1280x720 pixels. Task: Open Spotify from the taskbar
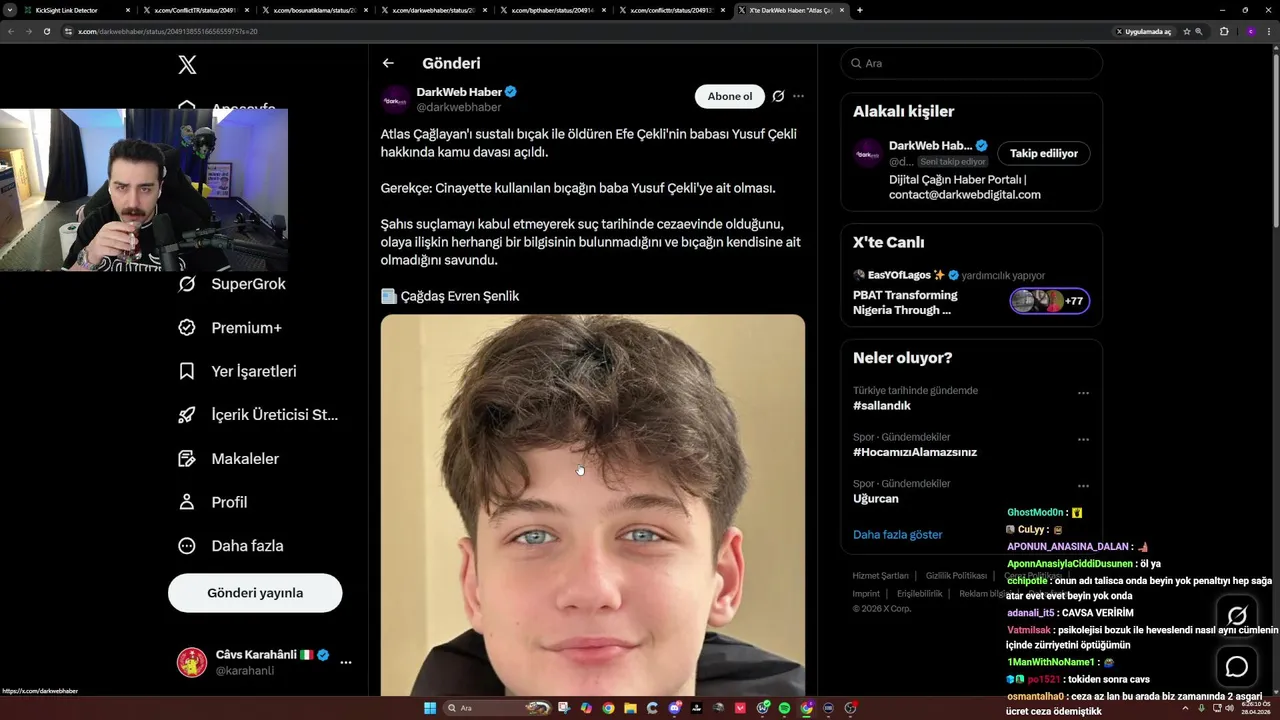click(x=784, y=708)
